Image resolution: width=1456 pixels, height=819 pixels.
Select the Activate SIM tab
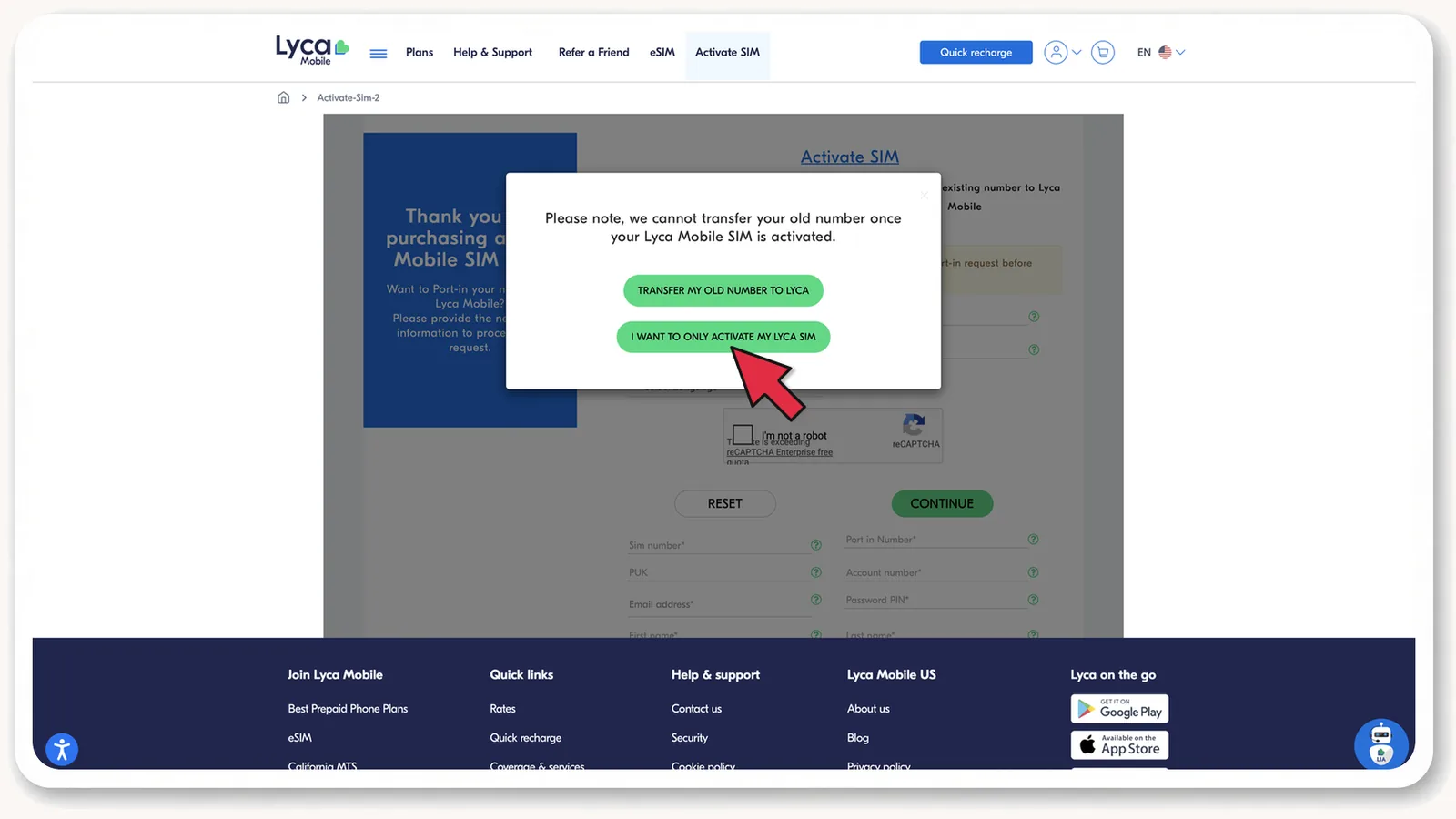pos(727,52)
